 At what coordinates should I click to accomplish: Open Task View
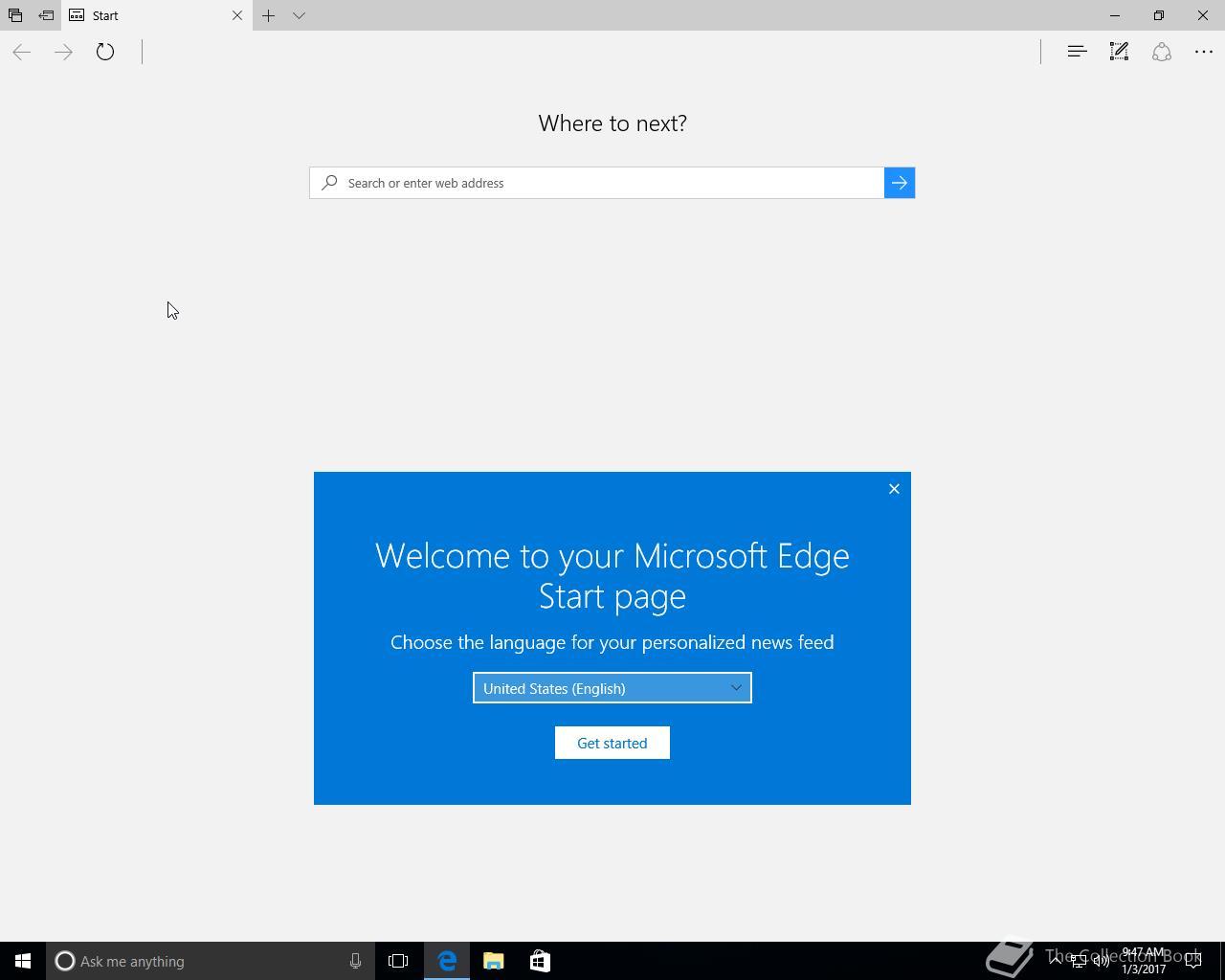pos(398,961)
